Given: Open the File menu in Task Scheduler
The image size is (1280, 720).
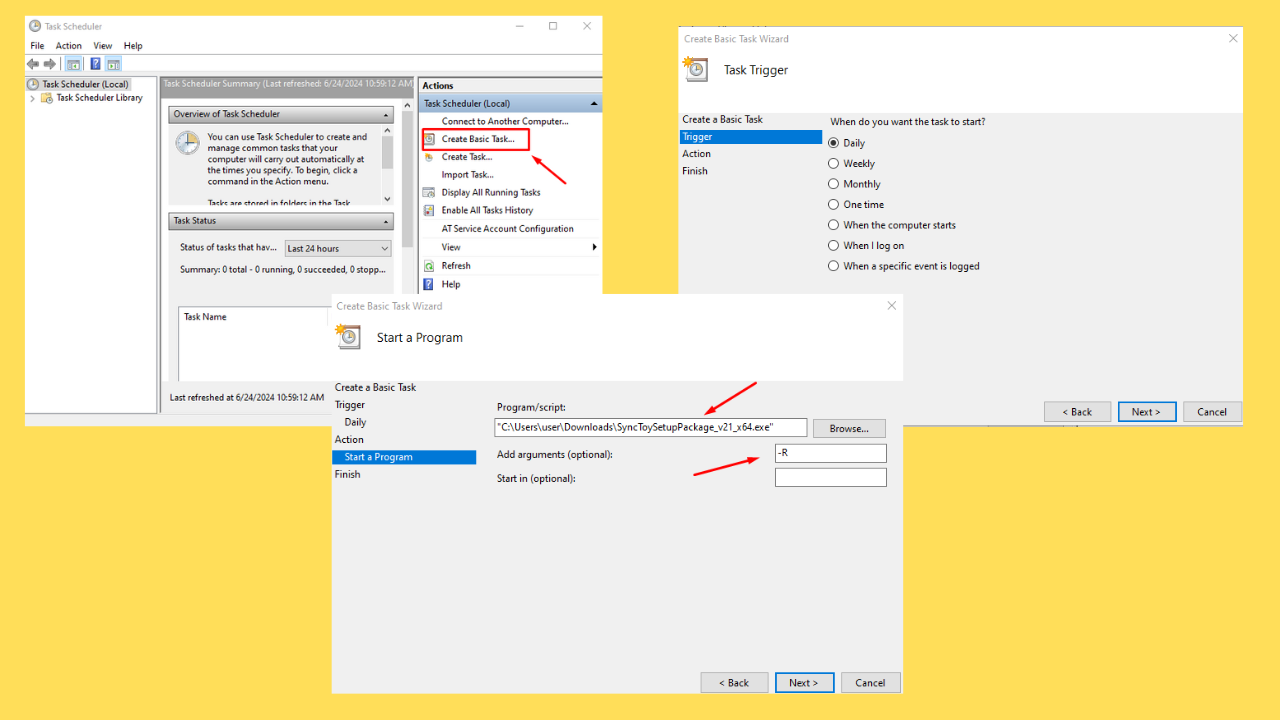Looking at the screenshot, I should [37, 46].
